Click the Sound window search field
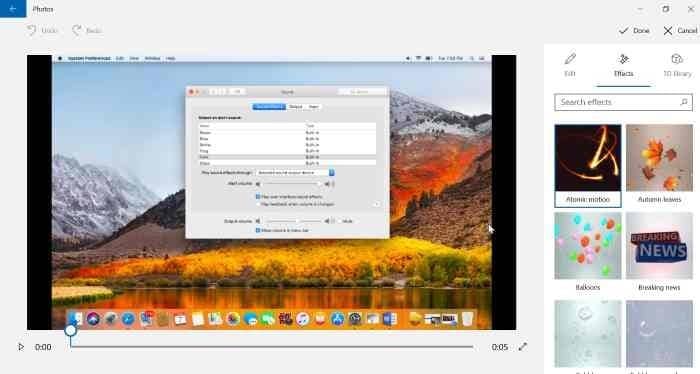The width and height of the screenshot is (700, 374). (362, 91)
